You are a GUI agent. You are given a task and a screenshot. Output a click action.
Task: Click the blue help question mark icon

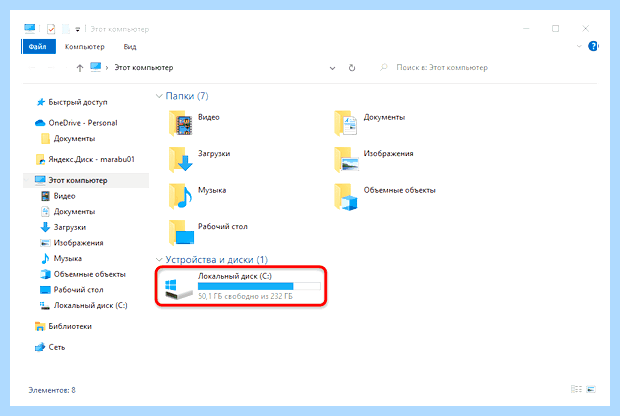[593, 46]
